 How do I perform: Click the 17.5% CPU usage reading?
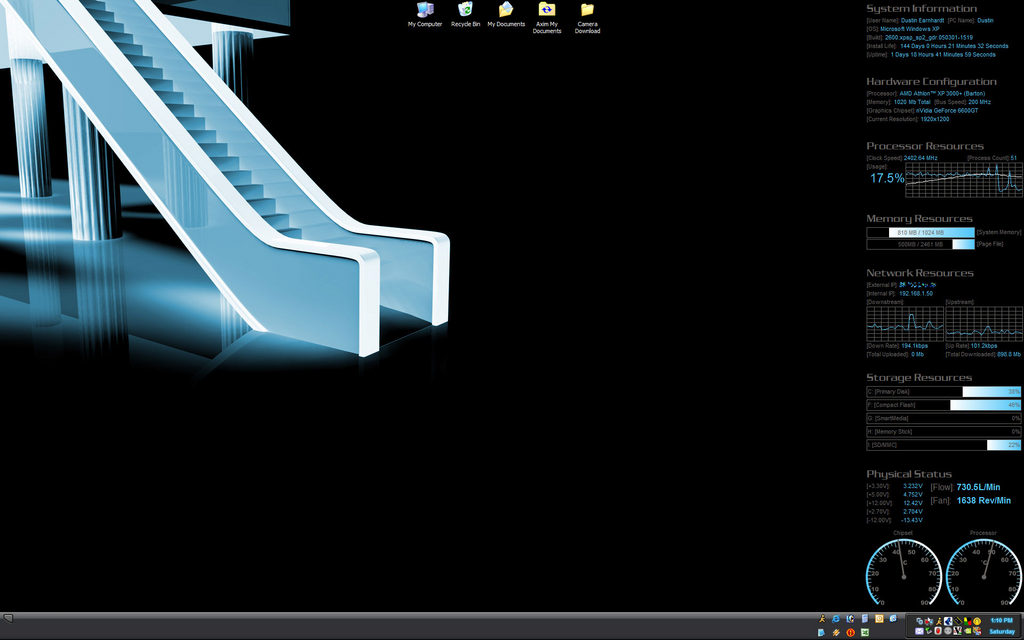[887, 178]
